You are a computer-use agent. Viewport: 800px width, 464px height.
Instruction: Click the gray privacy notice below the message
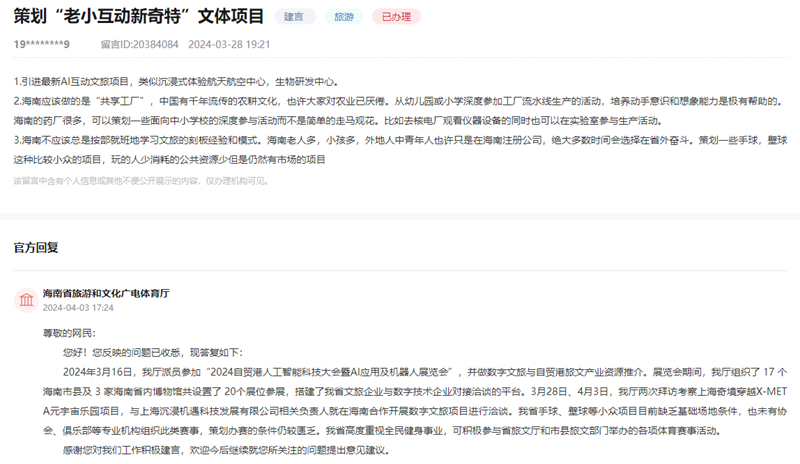pyautogui.click(x=141, y=181)
